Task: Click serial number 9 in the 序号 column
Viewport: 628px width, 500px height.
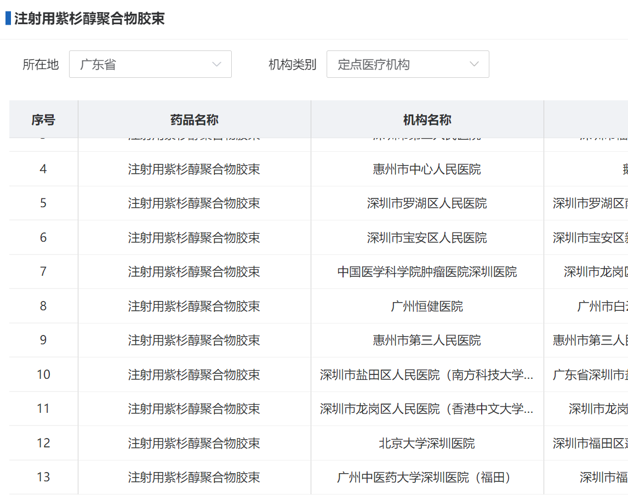Action: tap(43, 340)
